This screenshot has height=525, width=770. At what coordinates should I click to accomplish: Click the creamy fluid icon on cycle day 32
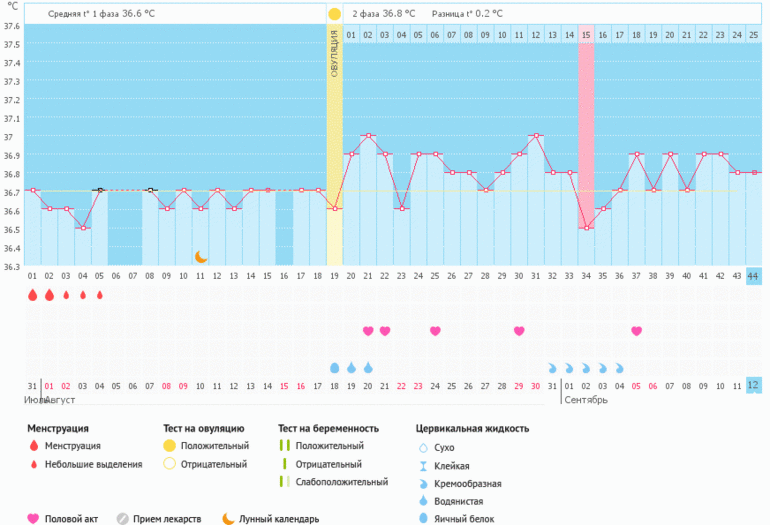coord(552,367)
